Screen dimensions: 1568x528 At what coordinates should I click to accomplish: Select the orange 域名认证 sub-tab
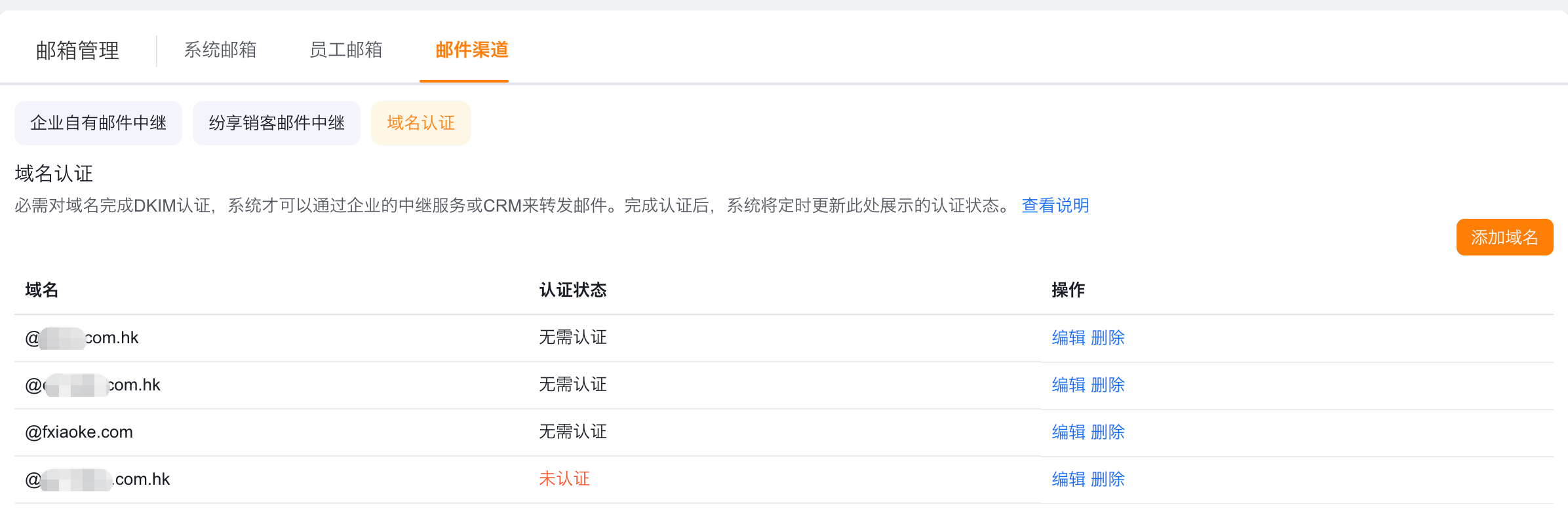click(421, 123)
